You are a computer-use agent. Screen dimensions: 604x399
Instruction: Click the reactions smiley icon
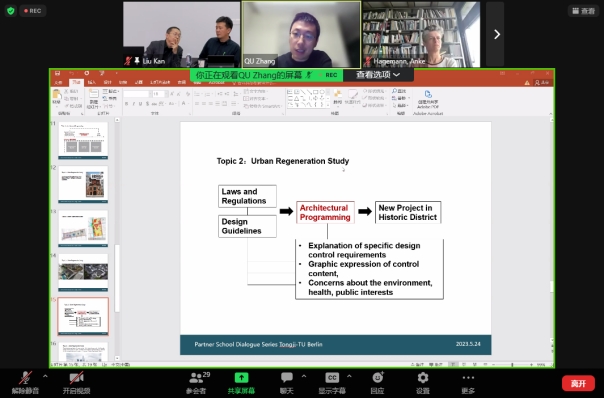click(x=378, y=378)
